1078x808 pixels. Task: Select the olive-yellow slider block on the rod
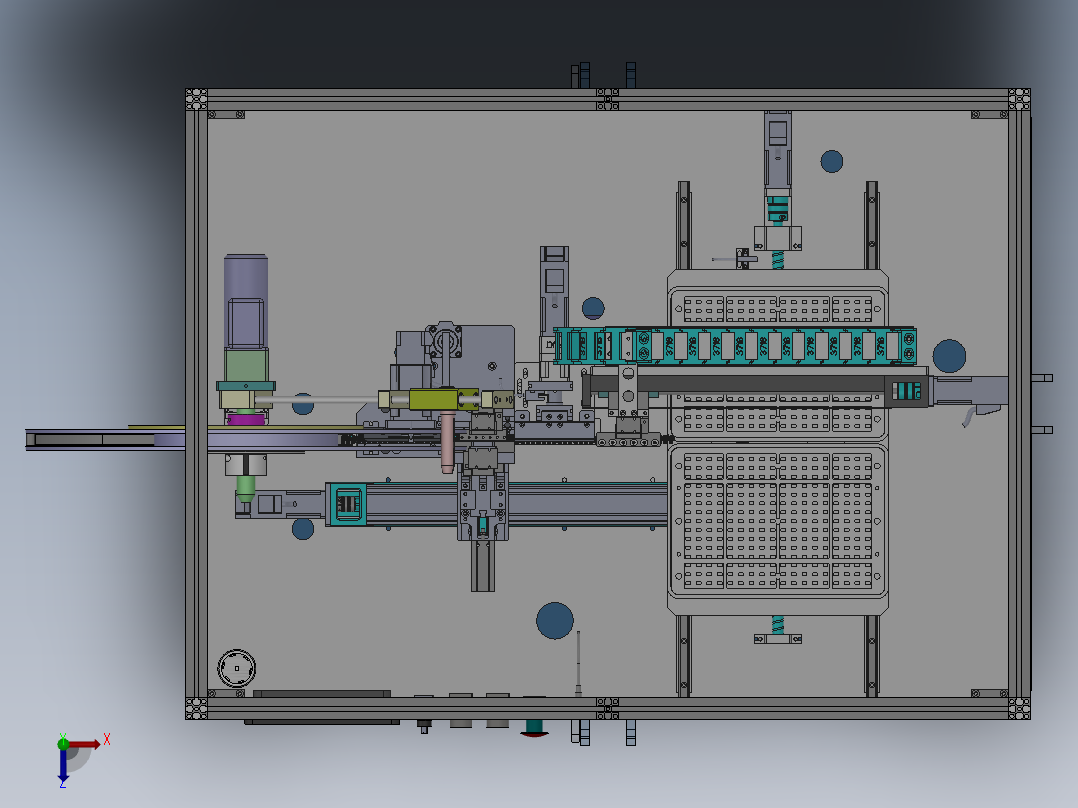[434, 399]
